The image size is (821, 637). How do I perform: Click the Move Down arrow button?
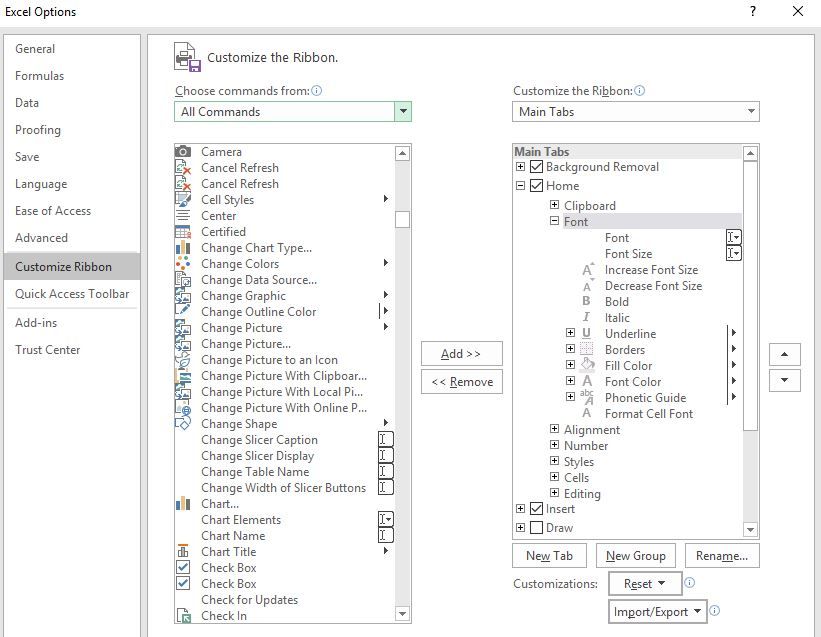784,381
